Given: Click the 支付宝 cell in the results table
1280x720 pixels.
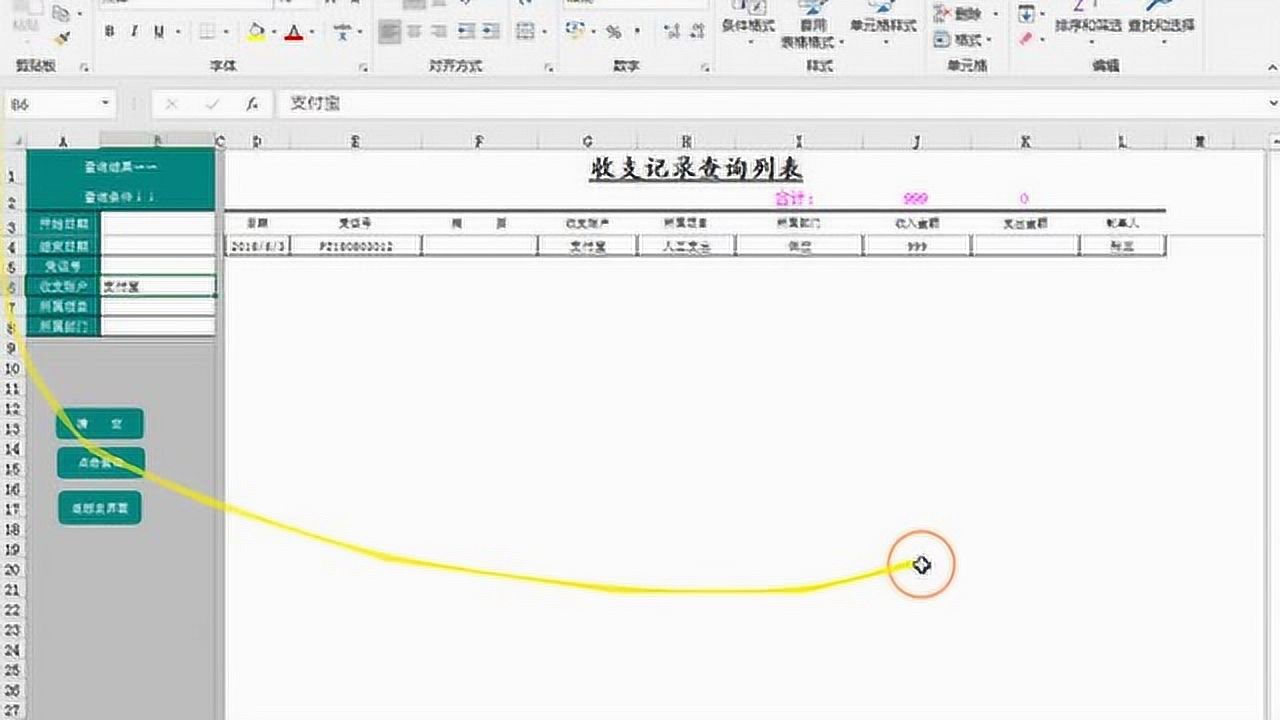Looking at the screenshot, I should point(587,246).
